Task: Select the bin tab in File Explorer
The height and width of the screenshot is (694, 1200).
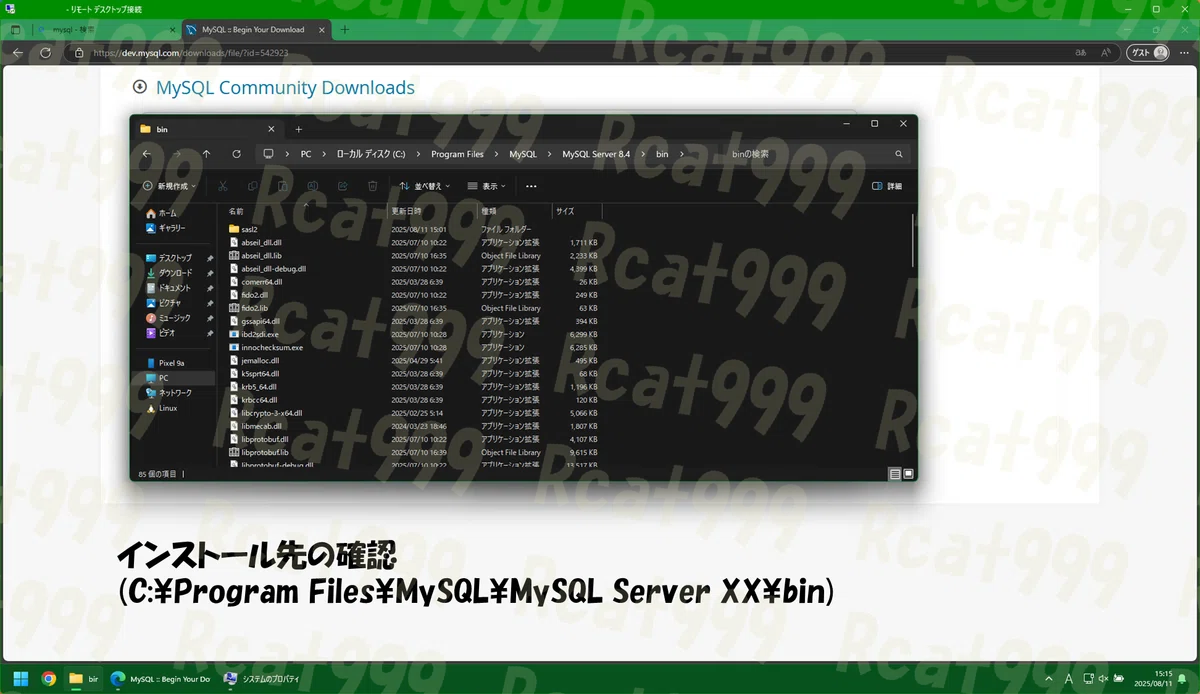Action: point(207,129)
